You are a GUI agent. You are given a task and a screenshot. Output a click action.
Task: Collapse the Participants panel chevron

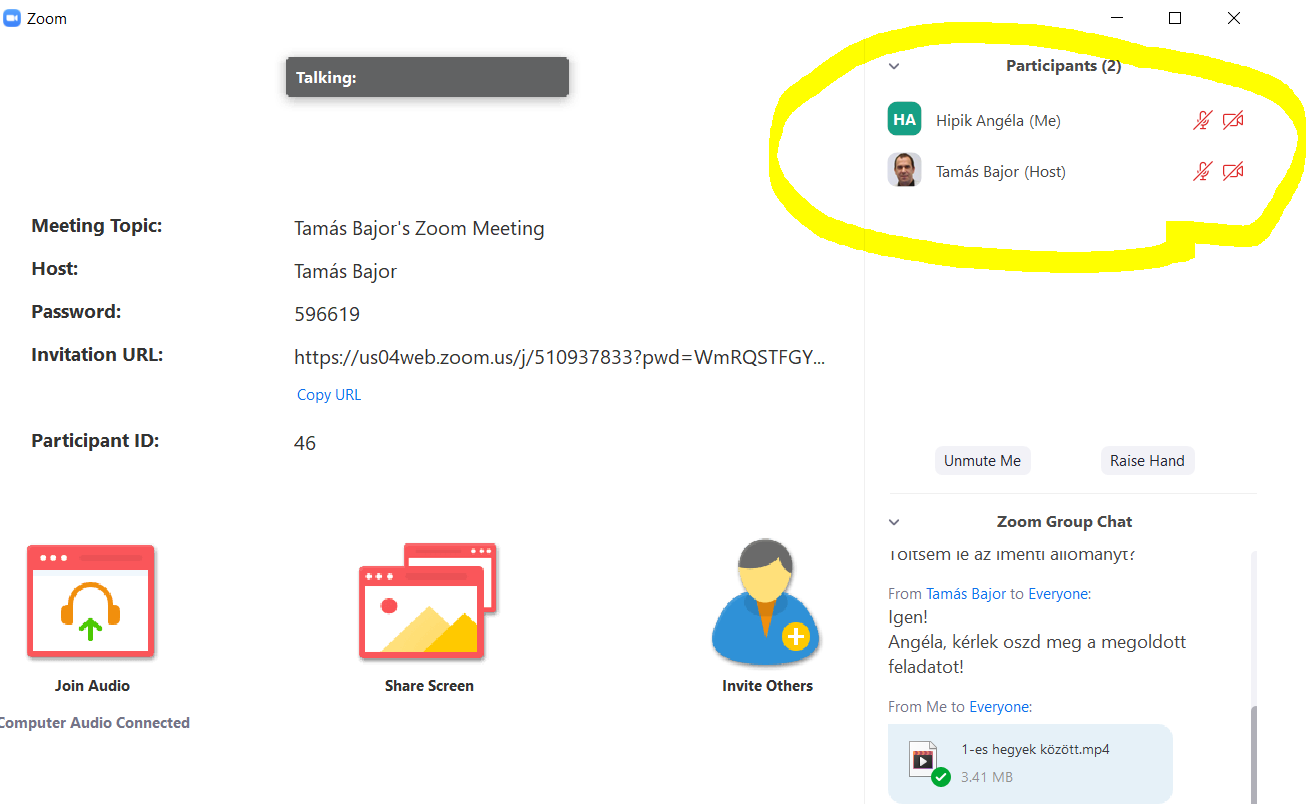(894, 66)
